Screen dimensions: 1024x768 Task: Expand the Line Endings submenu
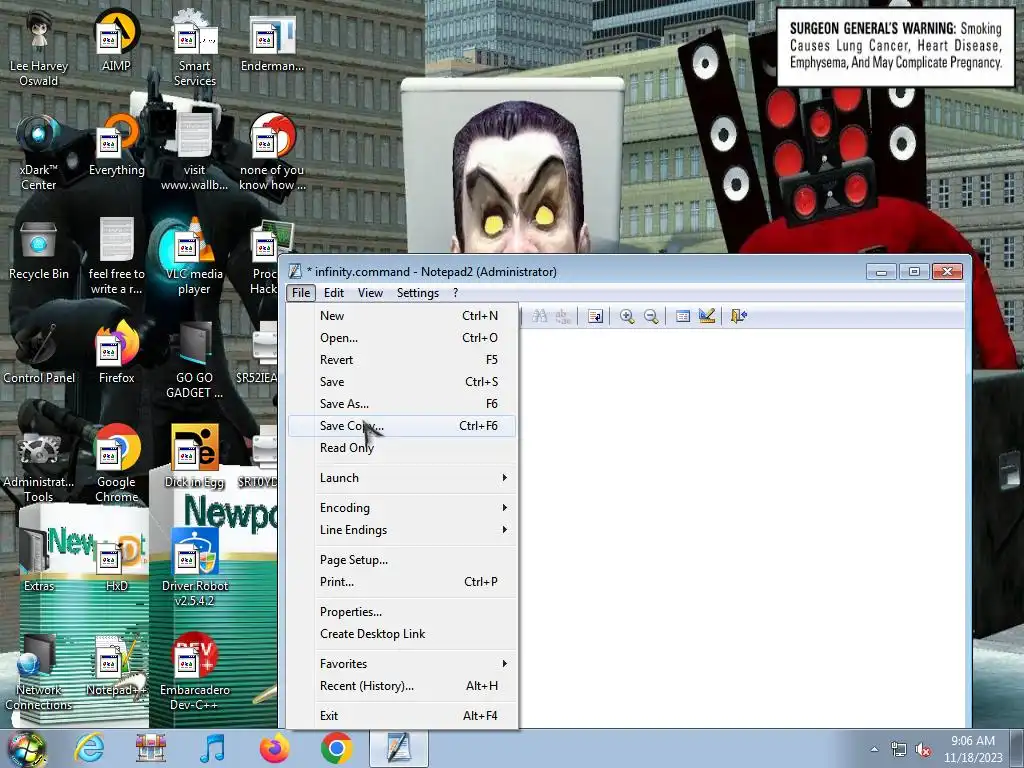[401, 530]
